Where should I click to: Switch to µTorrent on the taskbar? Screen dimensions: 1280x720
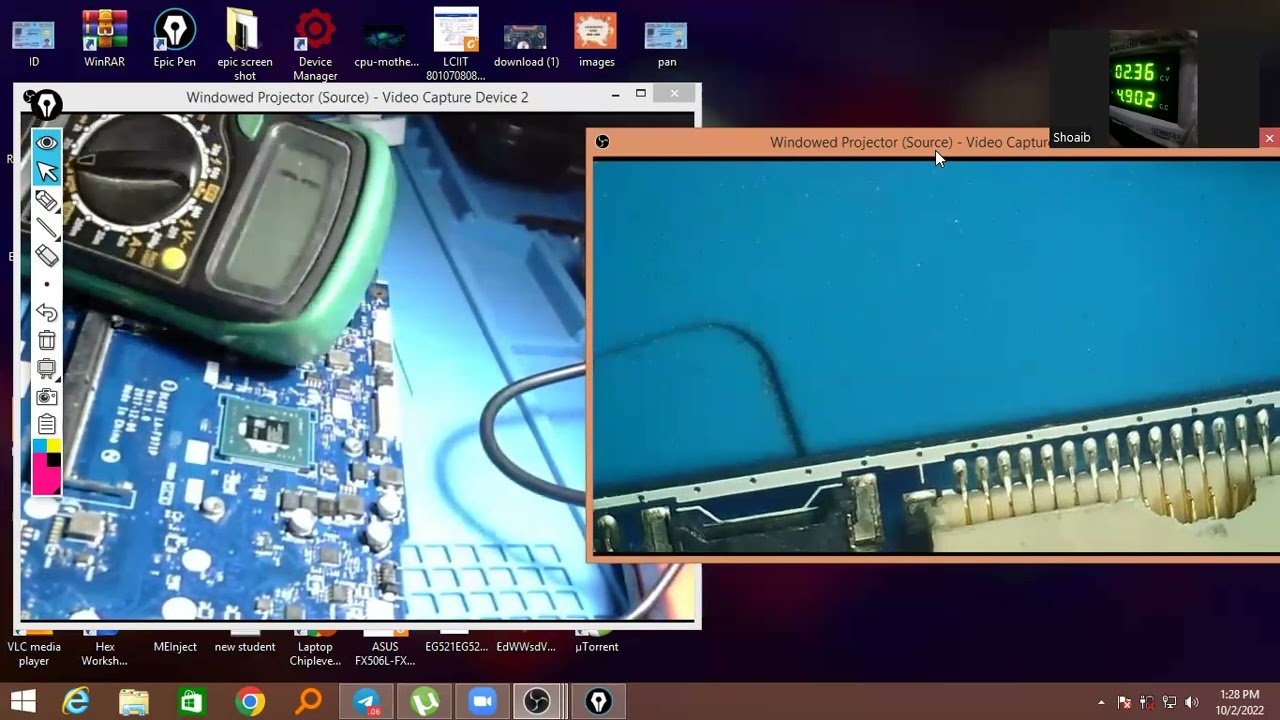424,702
